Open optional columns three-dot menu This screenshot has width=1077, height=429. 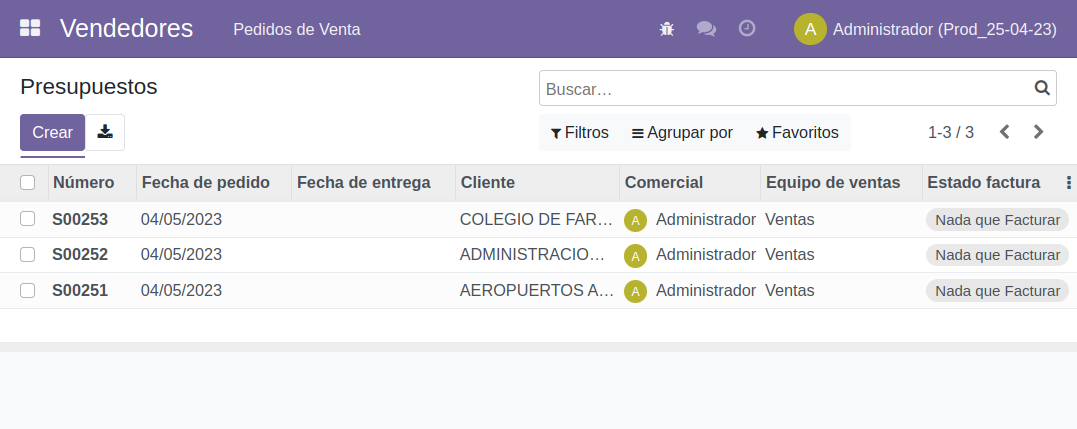click(1068, 183)
